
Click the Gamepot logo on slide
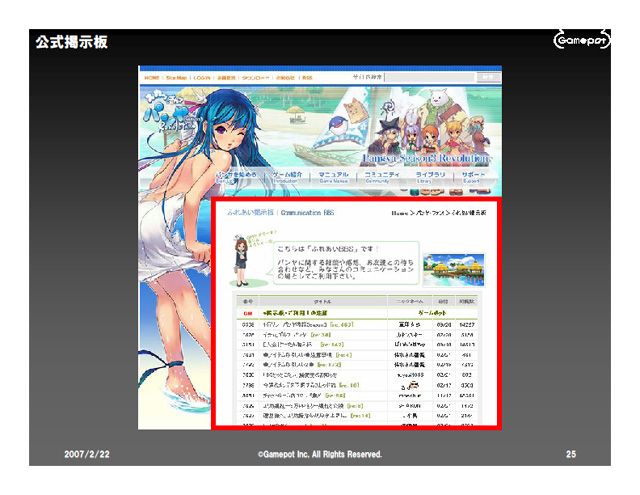click(x=582, y=40)
